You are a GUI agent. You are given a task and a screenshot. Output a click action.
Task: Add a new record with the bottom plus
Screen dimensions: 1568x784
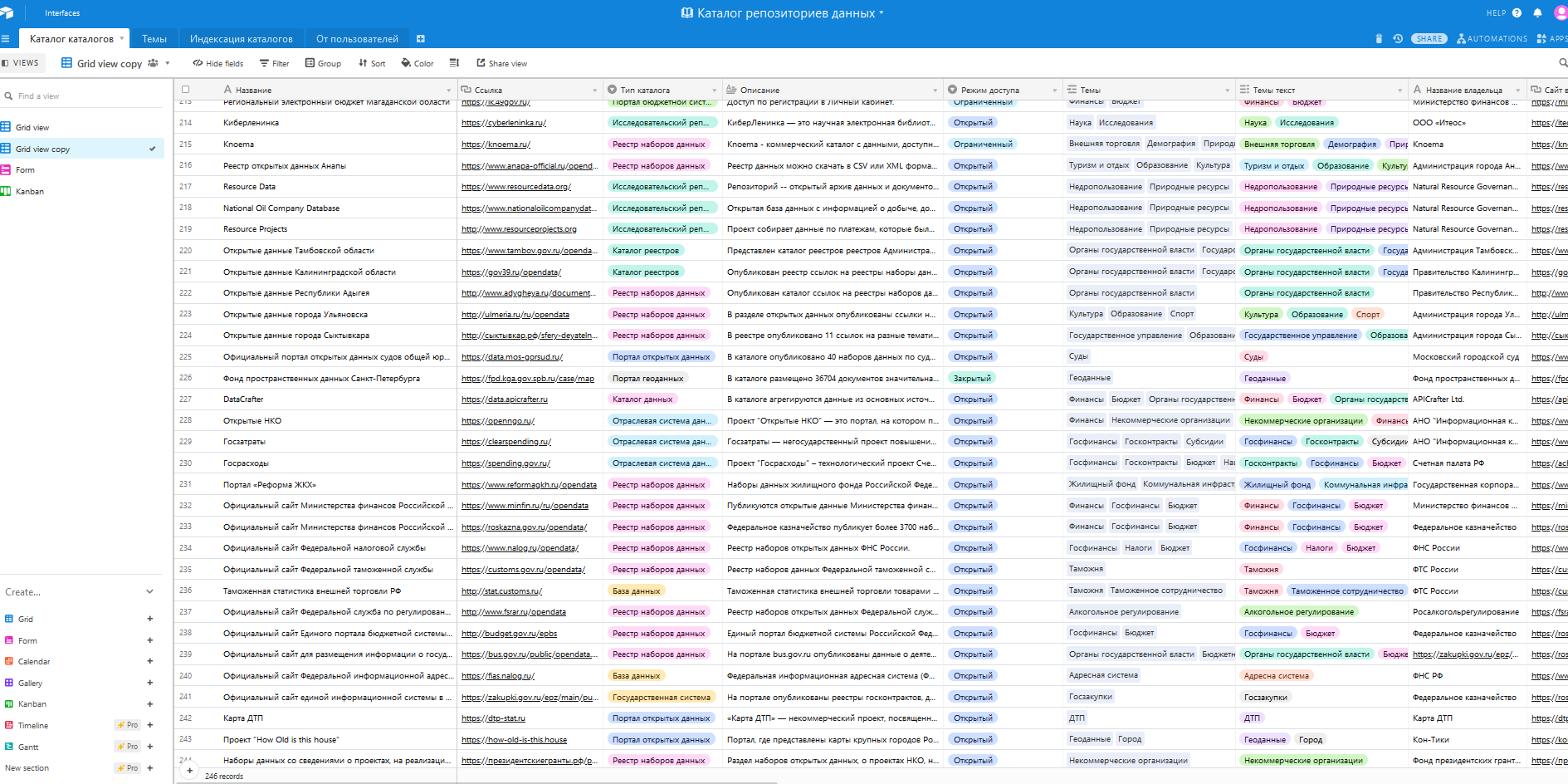tap(190, 771)
